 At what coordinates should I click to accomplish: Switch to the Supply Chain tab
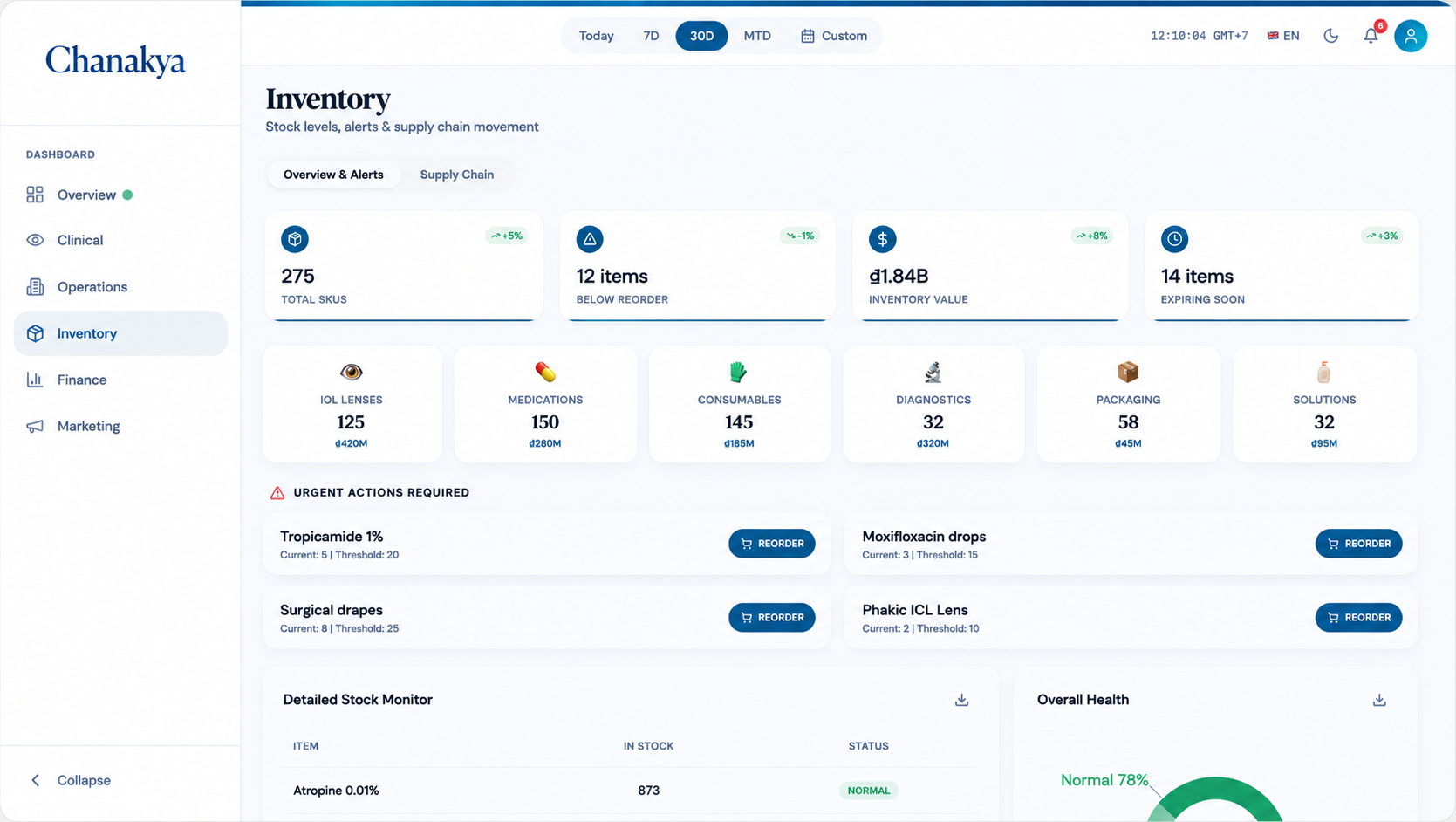(x=457, y=175)
